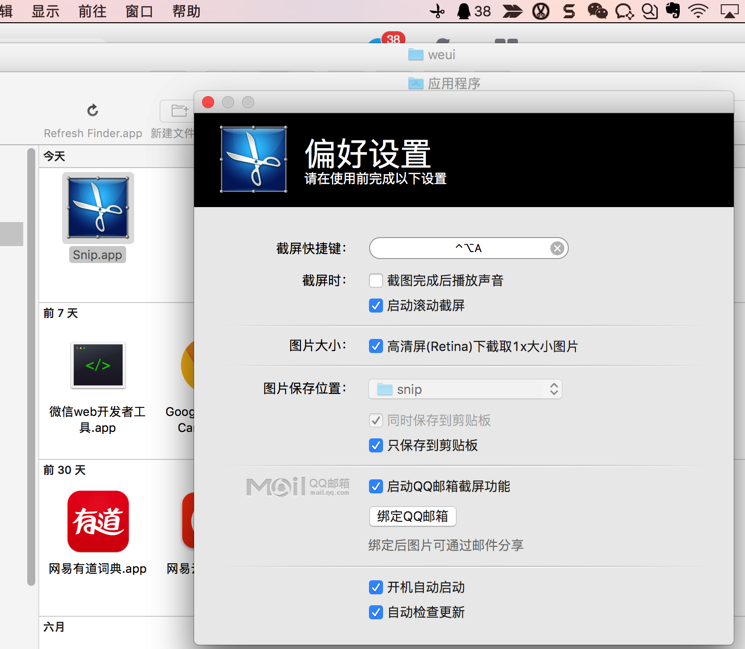This screenshot has height=649, width=745.
Task: Select Snip.app icon in Finder
Action: pos(98,208)
